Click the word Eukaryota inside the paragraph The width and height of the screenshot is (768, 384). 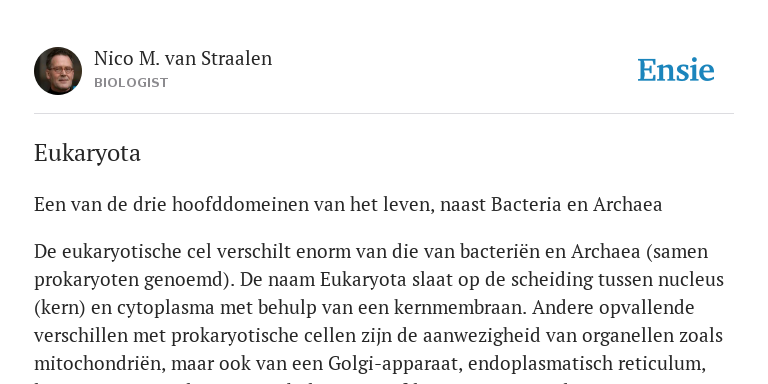point(363,280)
